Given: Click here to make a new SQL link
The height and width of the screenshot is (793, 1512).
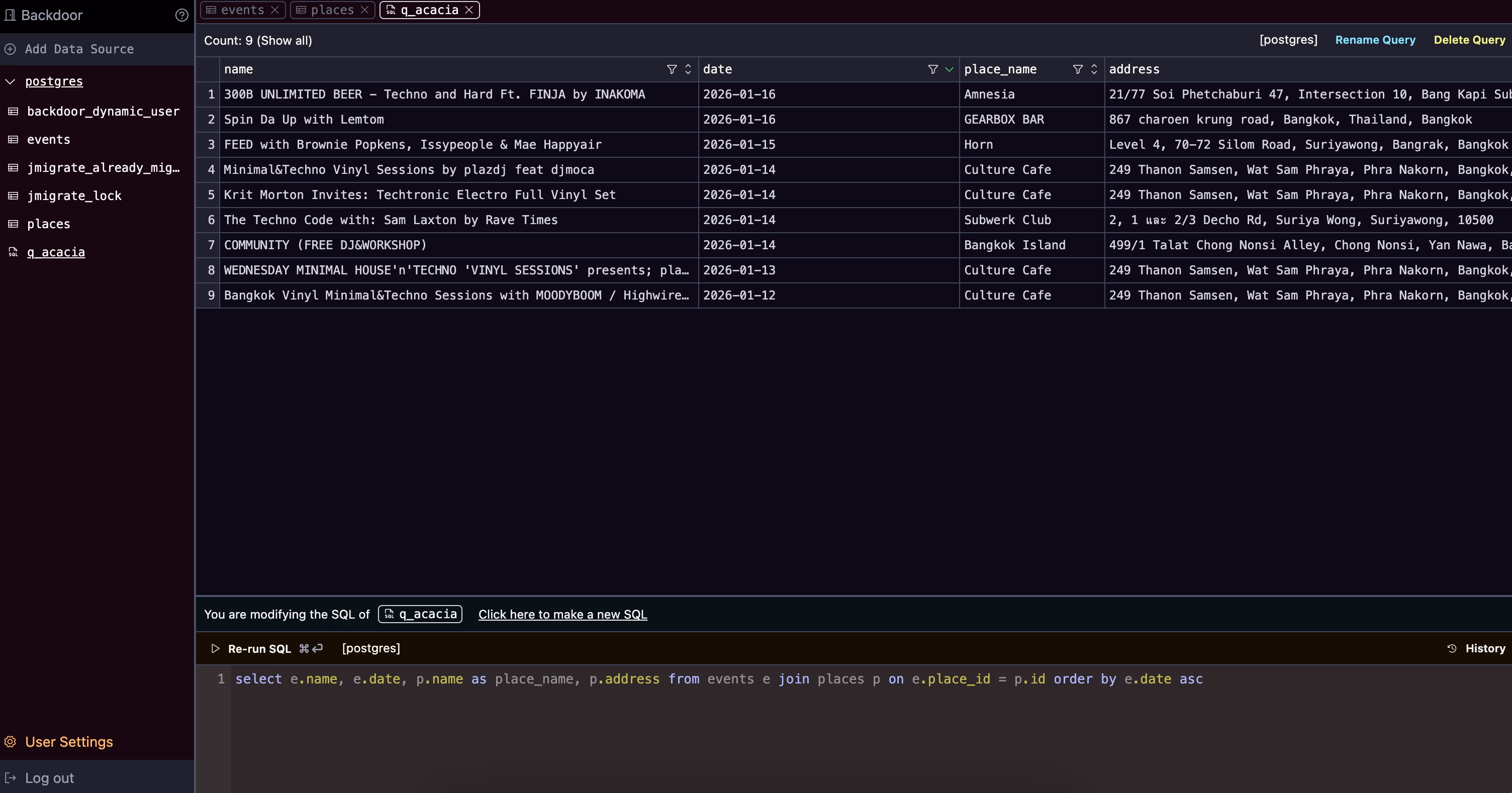Looking at the screenshot, I should 562,615.
